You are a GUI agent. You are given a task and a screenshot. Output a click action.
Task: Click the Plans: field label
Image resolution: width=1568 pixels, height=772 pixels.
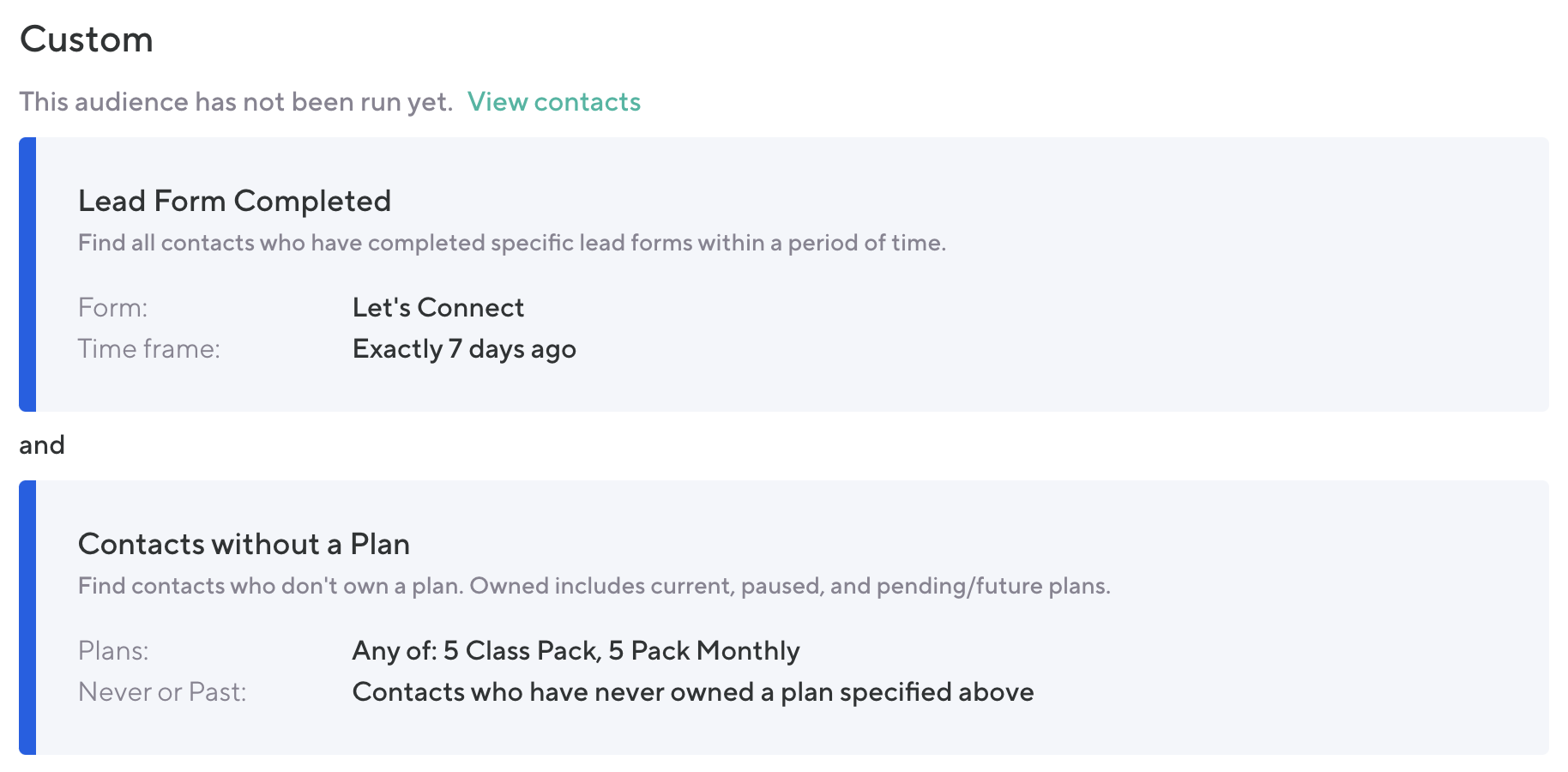coord(113,651)
